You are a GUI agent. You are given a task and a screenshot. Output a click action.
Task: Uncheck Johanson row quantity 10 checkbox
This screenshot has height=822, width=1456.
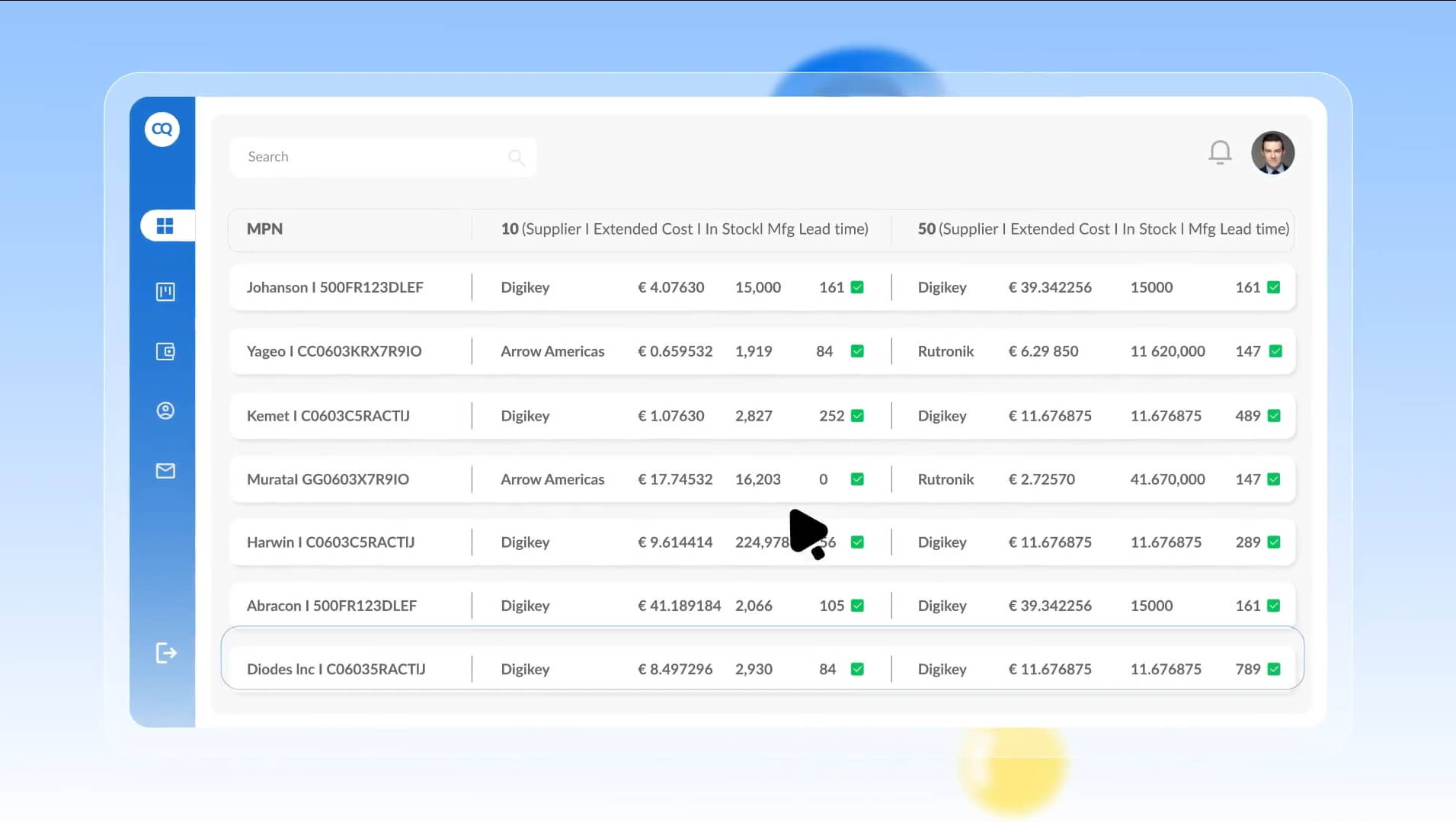[857, 287]
